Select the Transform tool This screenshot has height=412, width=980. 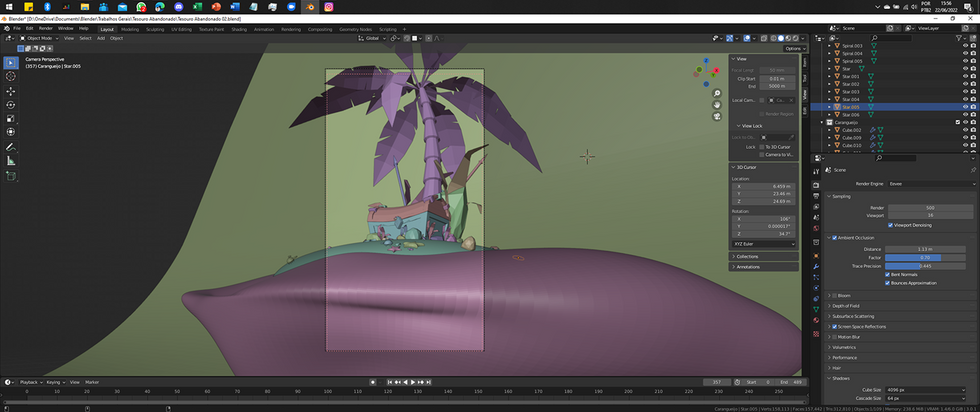point(11,133)
